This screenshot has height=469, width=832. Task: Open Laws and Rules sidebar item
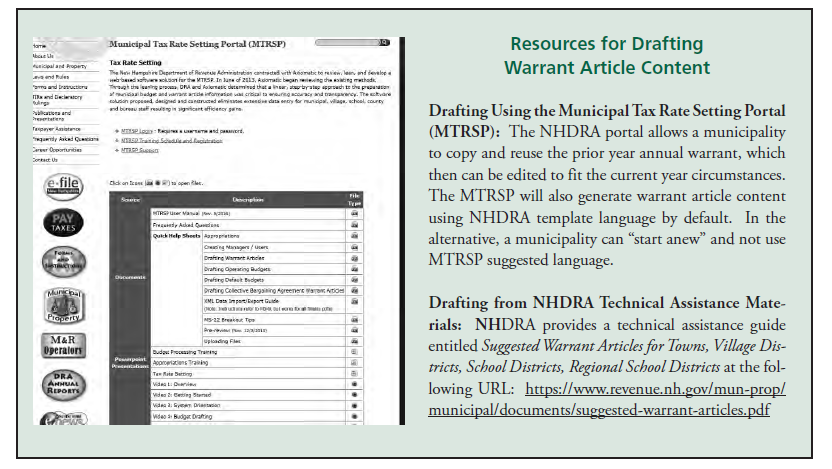tap(51, 76)
